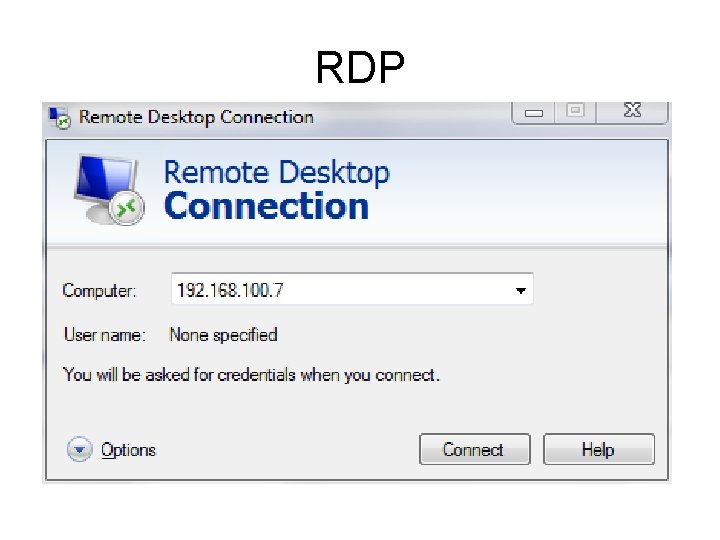Close the Remote Desktop Connection window
The height and width of the screenshot is (540, 720).
(x=632, y=111)
